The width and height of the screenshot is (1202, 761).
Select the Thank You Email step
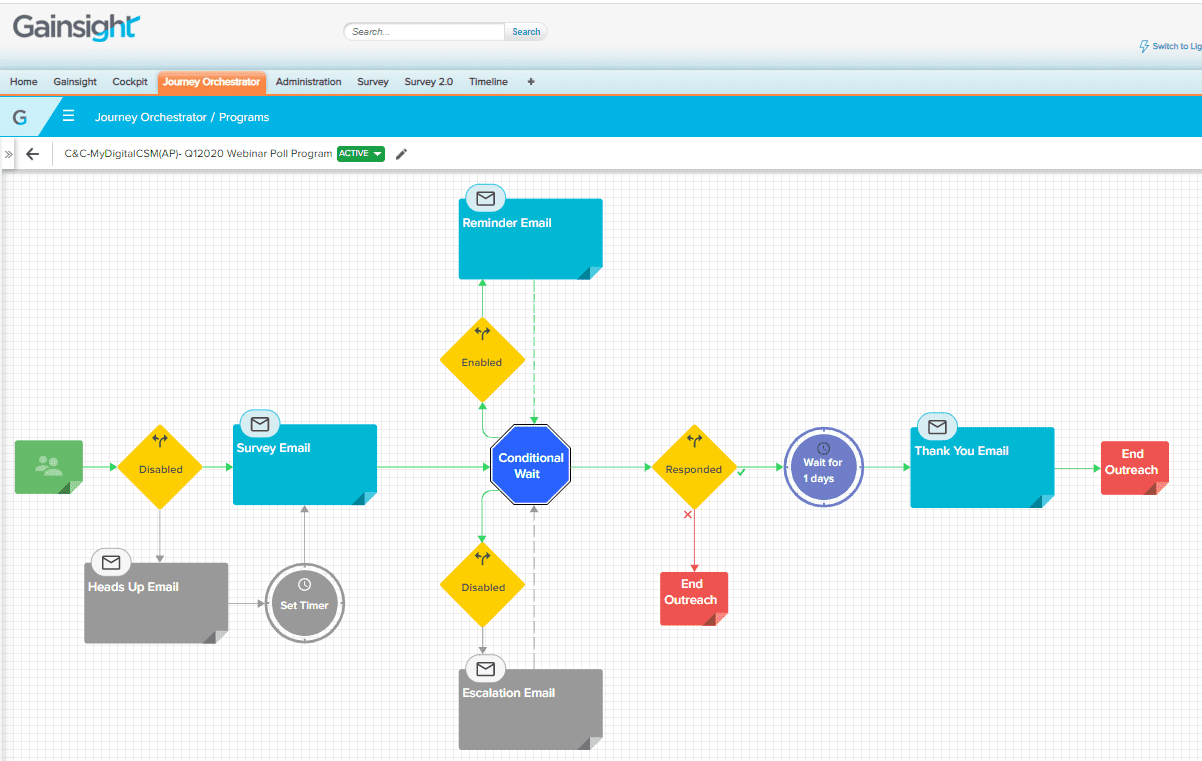pyautogui.click(x=982, y=468)
